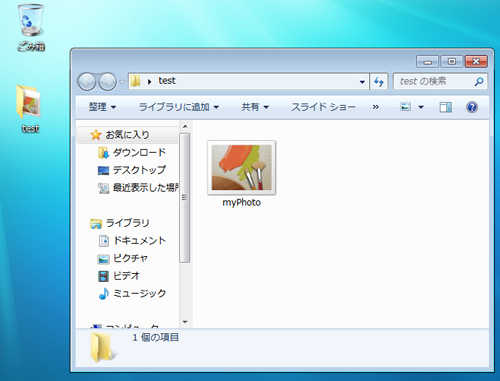Open 最近表示した場所 in navigation pane
500x381 pixels.
coord(146,188)
